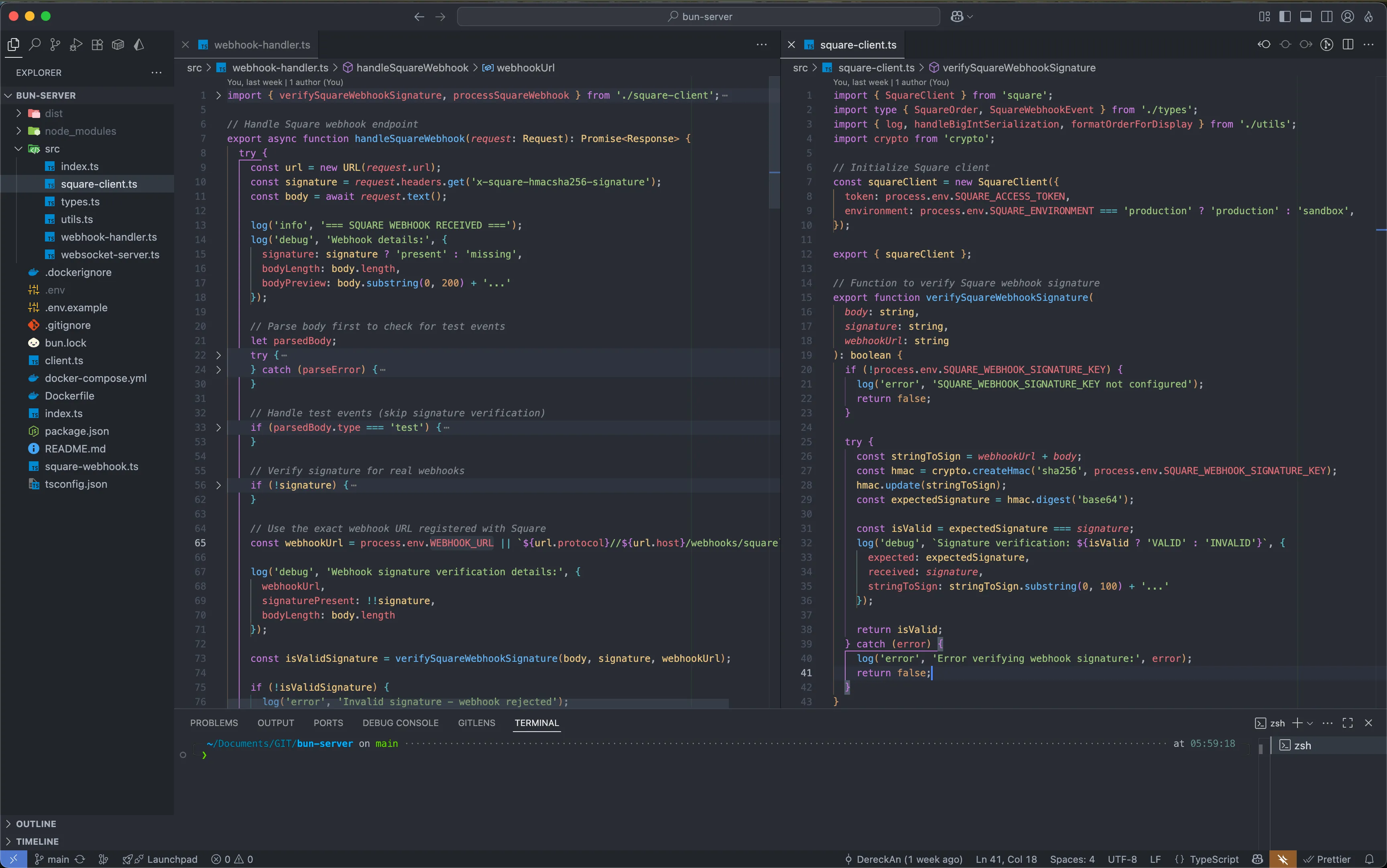
Task: Unfold the try block on line 22
Action: click(x=218, y=355)
